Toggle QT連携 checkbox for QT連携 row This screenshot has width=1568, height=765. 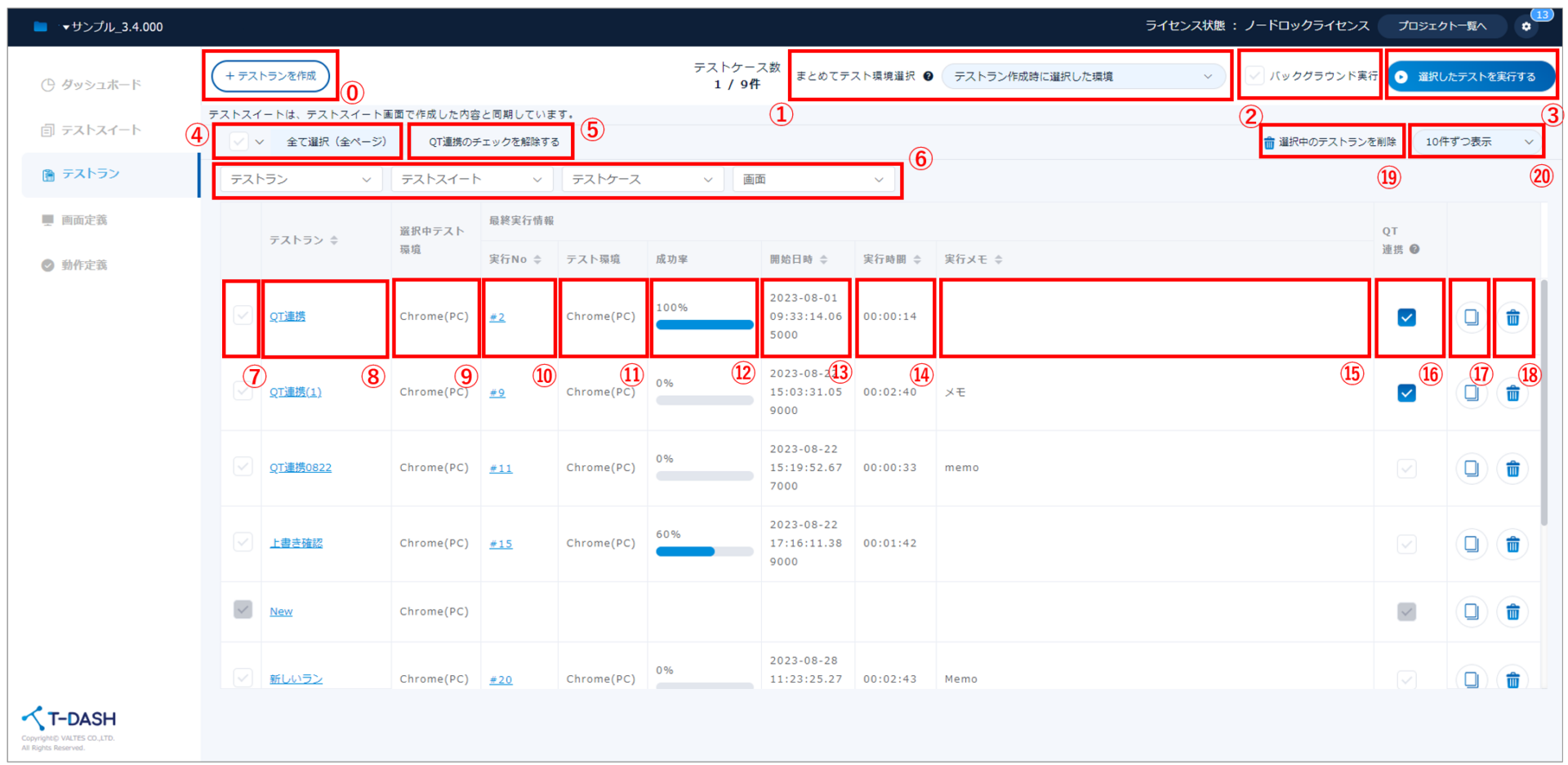[1406, 318]
